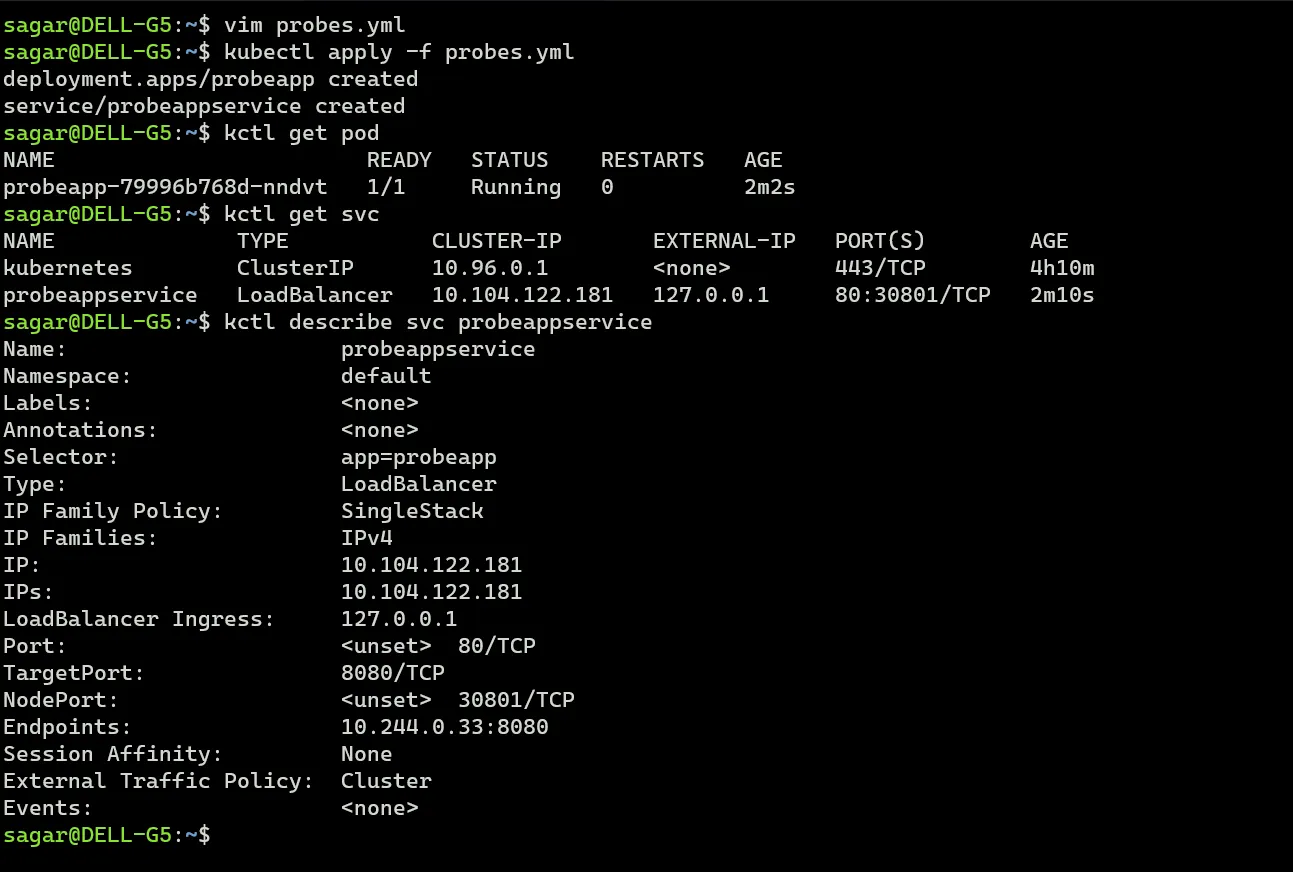Click the Running status text

point(516,187)
